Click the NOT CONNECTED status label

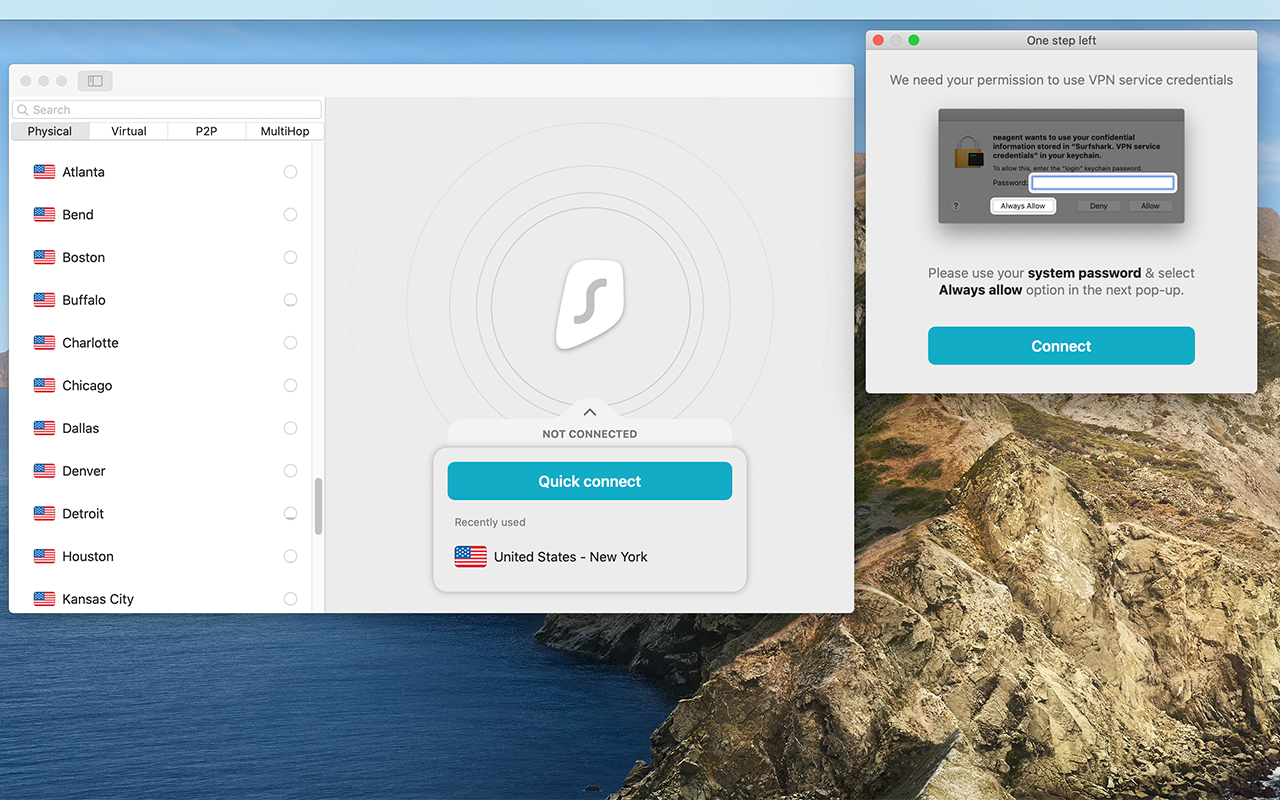coord(590,434)
